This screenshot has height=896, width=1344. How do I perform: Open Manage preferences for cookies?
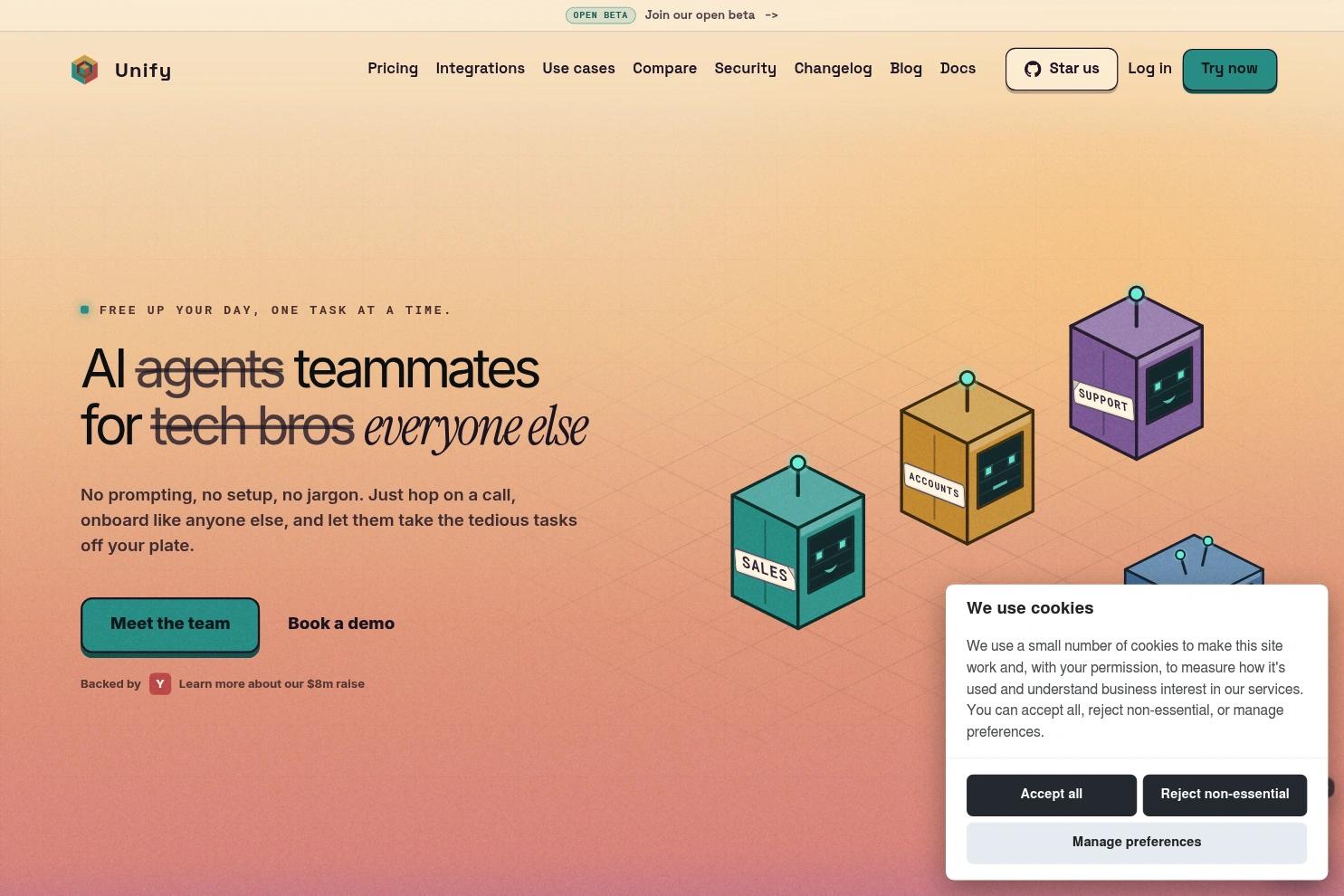1137,843
